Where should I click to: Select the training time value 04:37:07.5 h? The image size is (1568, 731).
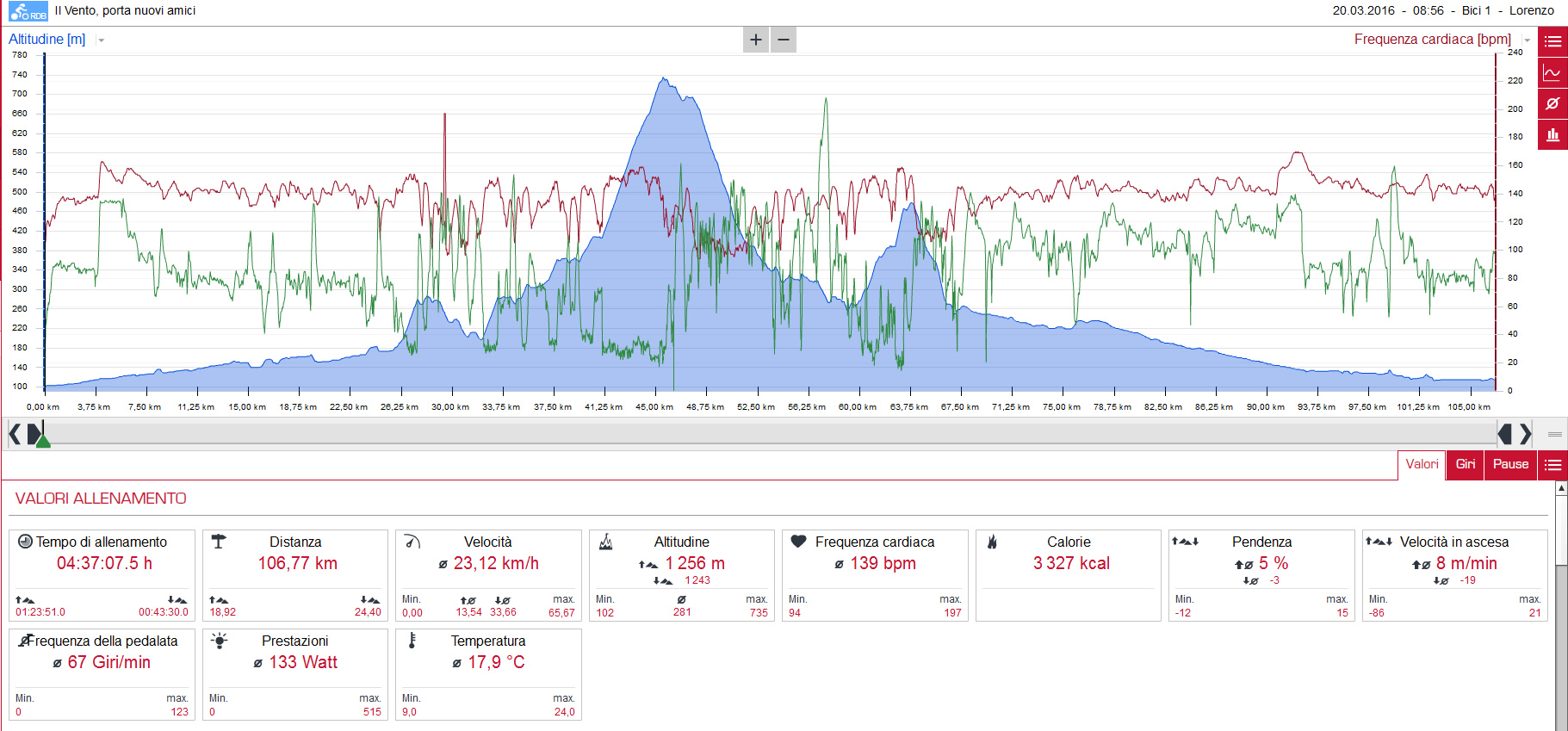[x=104, y=563]
